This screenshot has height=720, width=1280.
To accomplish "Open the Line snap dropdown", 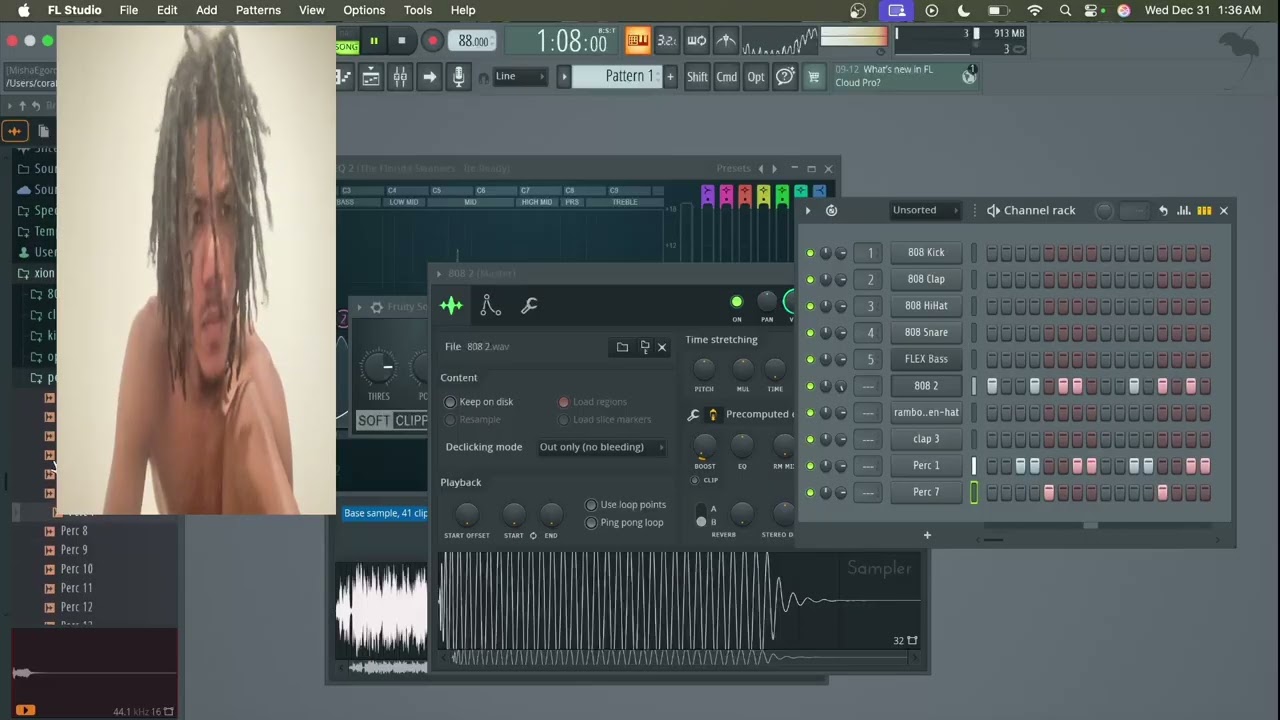I will click(520, 77).
